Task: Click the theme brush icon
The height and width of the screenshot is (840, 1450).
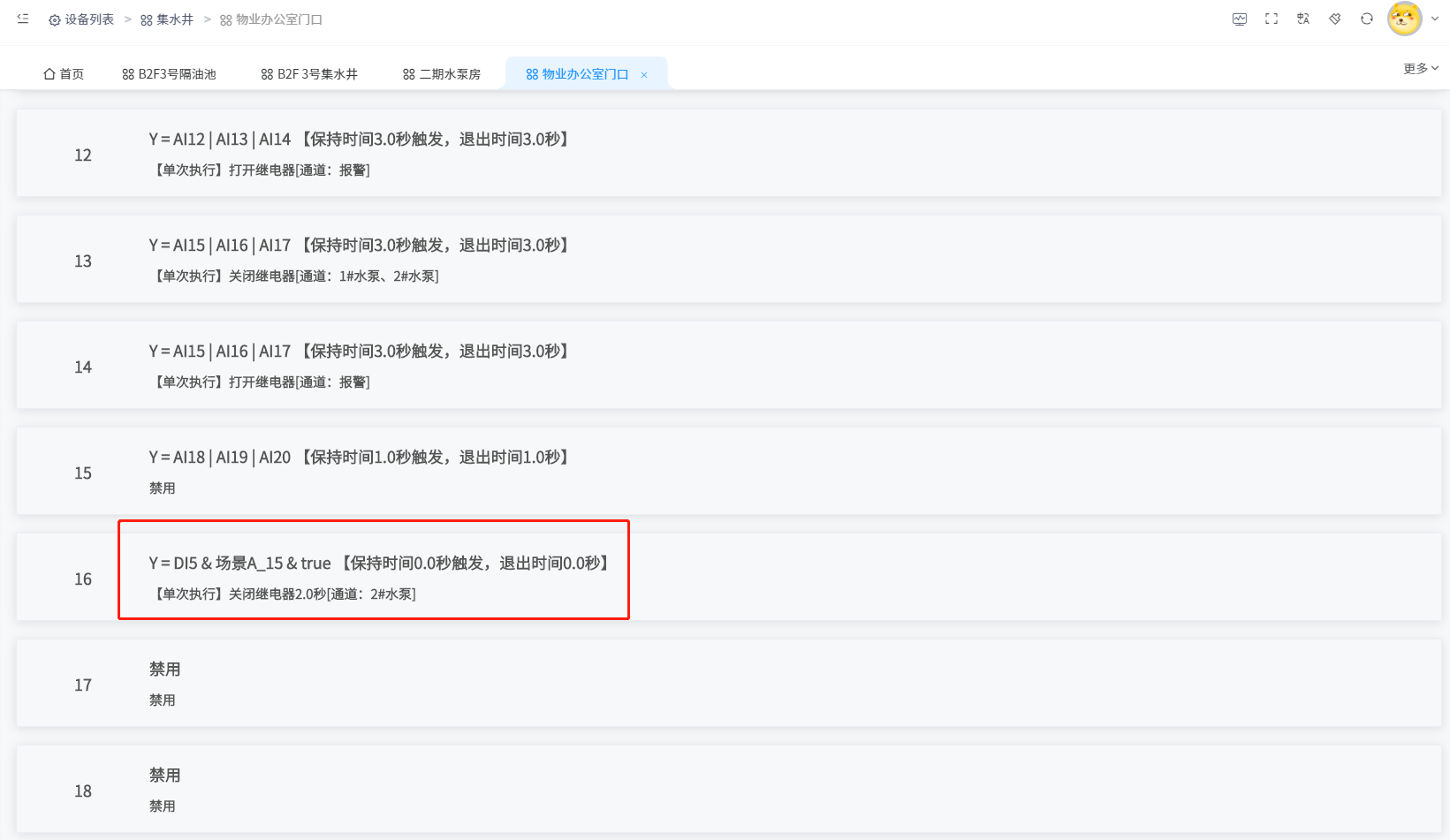Action: (x=1335, y=19)
